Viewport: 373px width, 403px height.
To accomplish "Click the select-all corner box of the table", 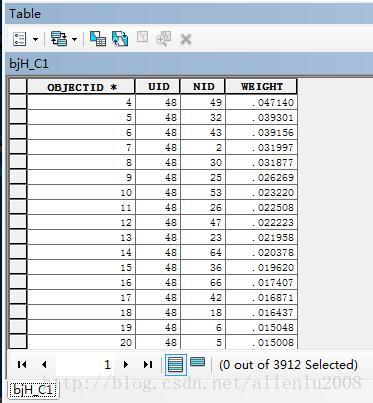I will 18,87.
